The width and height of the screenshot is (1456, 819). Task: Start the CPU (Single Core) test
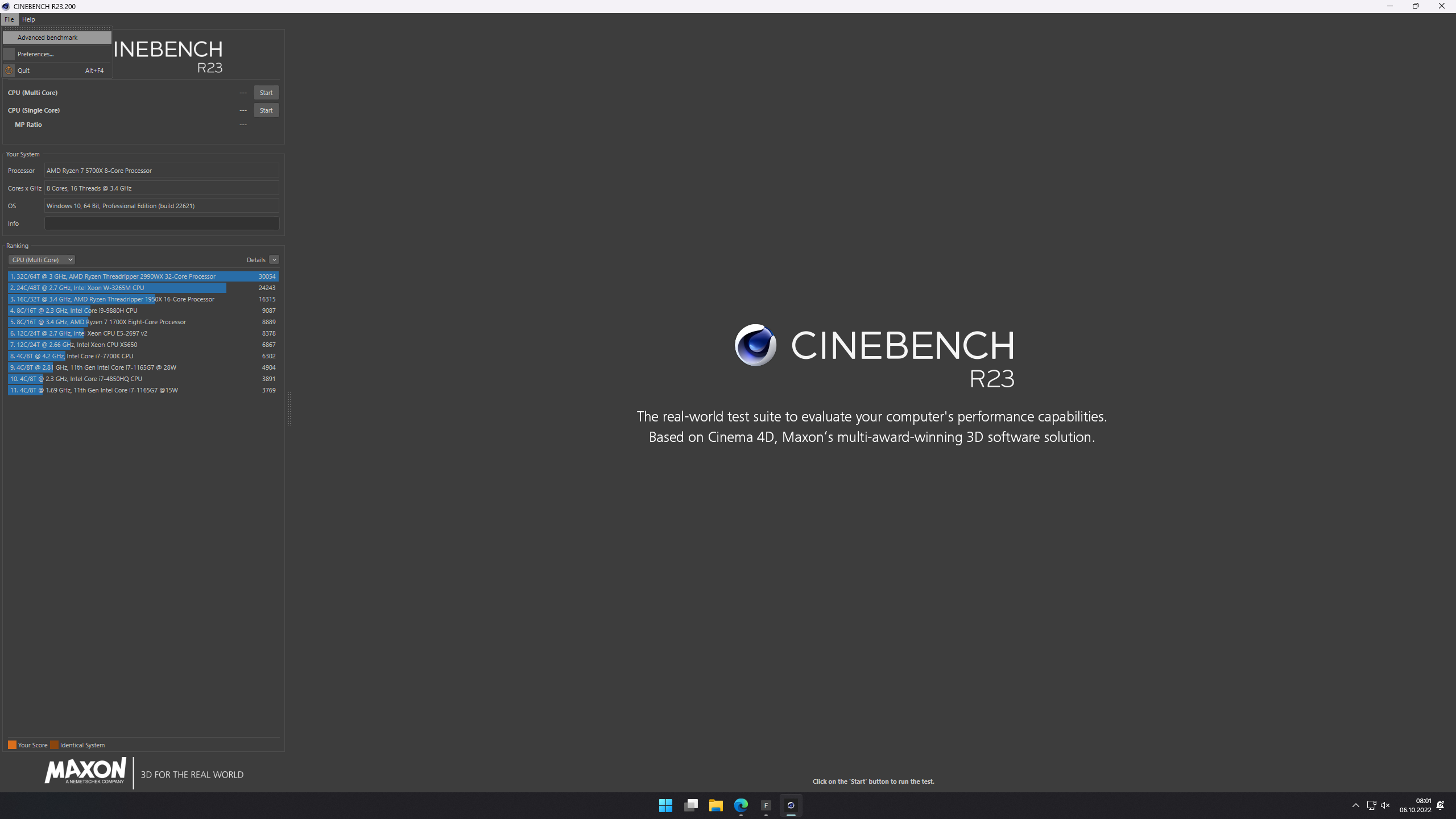(266, 110)
